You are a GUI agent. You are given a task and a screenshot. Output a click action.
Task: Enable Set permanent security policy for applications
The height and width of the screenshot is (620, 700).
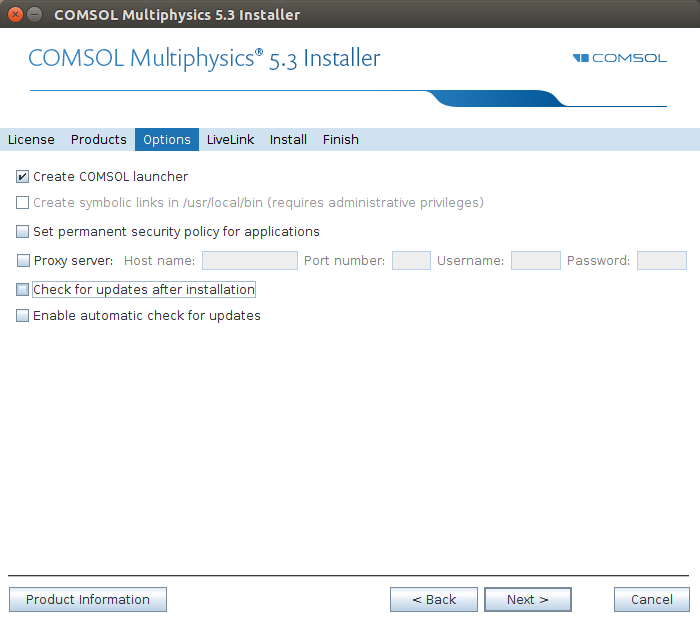pos(23,232)
